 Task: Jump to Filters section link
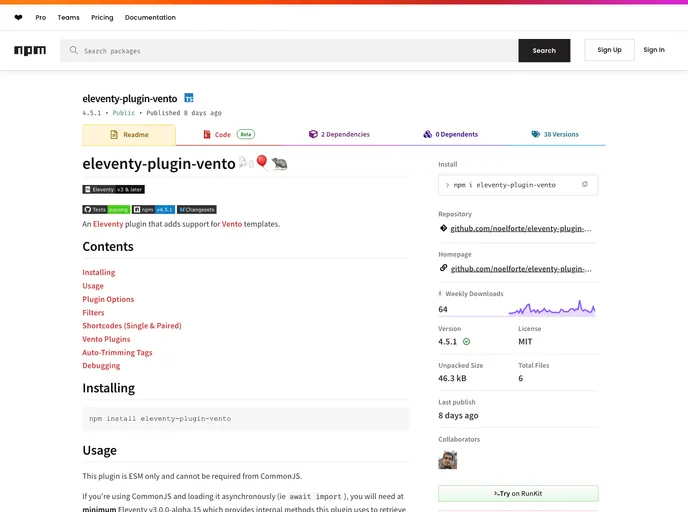tap(93, 313)
